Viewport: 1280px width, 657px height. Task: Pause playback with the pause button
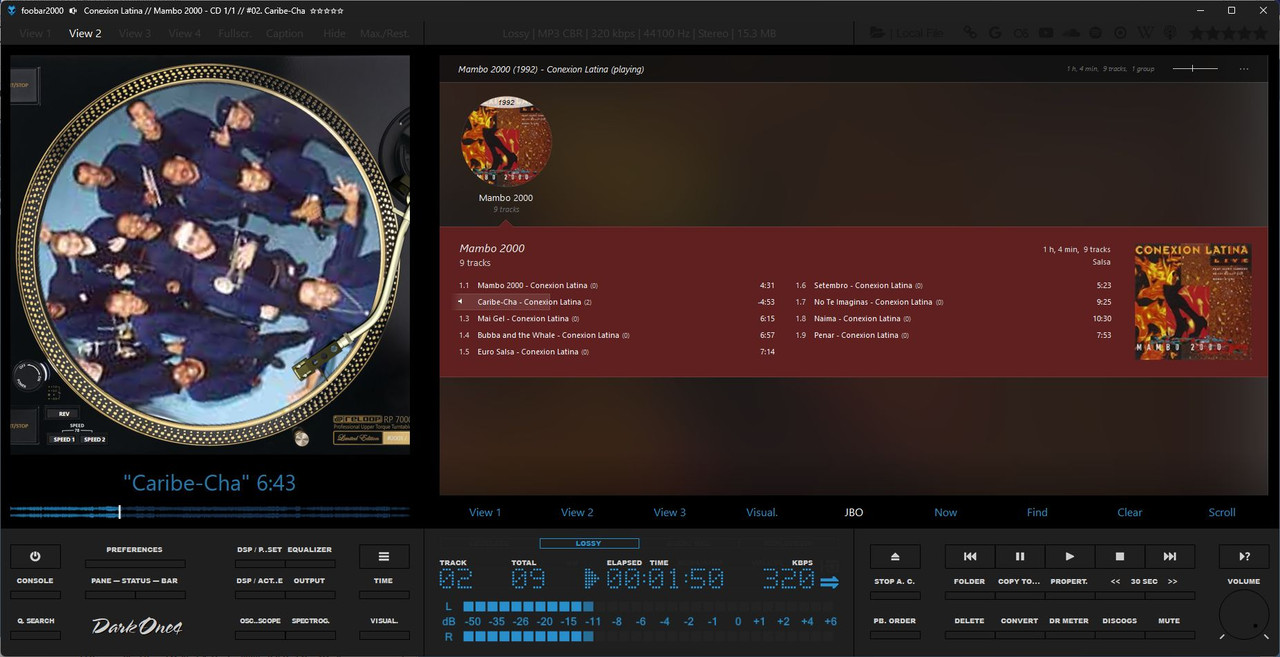click(x=1020, y=556)
